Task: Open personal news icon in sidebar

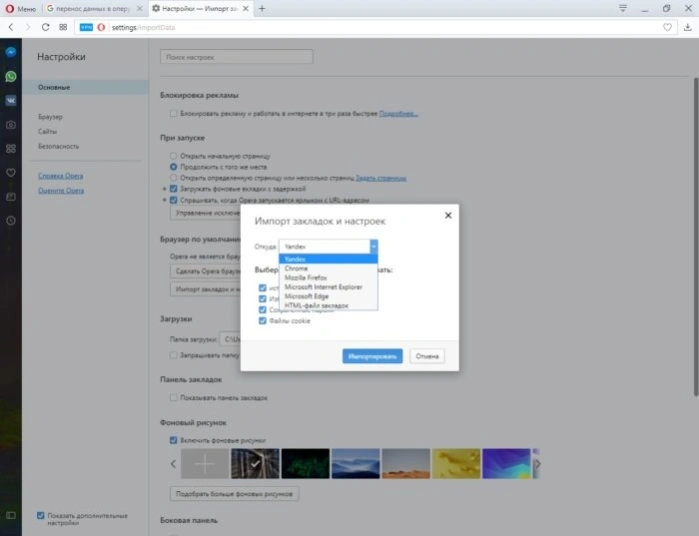Action: pos(11,197)
